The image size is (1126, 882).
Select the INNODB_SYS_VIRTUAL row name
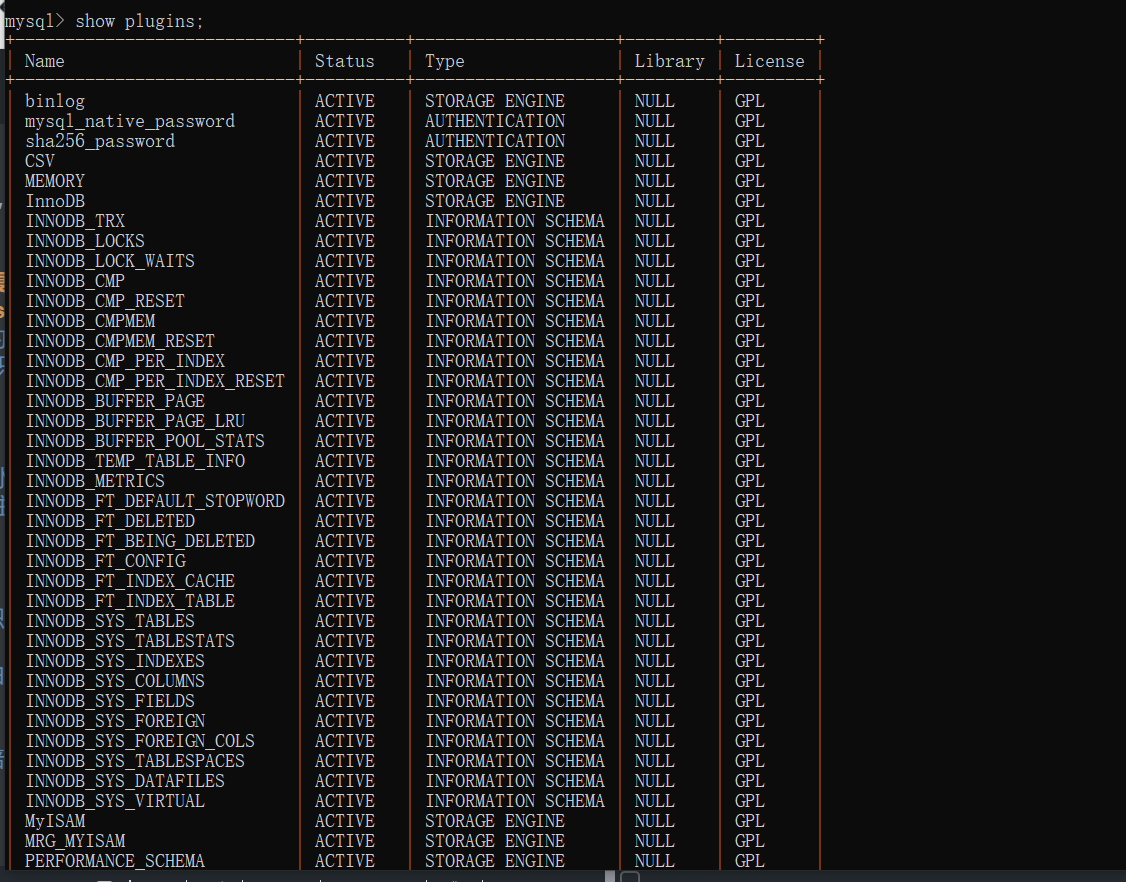pos(115,802)
